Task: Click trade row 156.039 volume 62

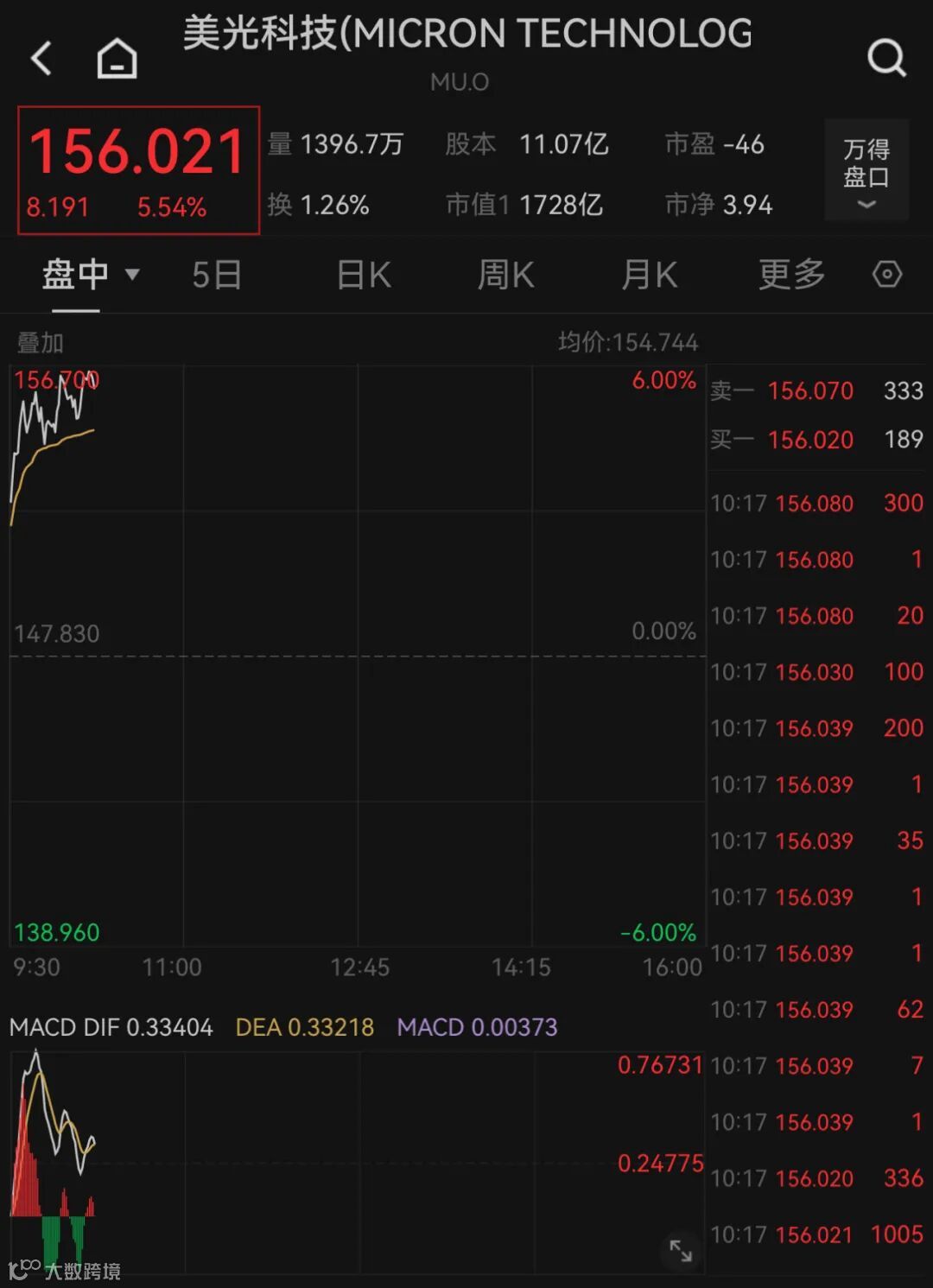Action: tap(816, 1009)
